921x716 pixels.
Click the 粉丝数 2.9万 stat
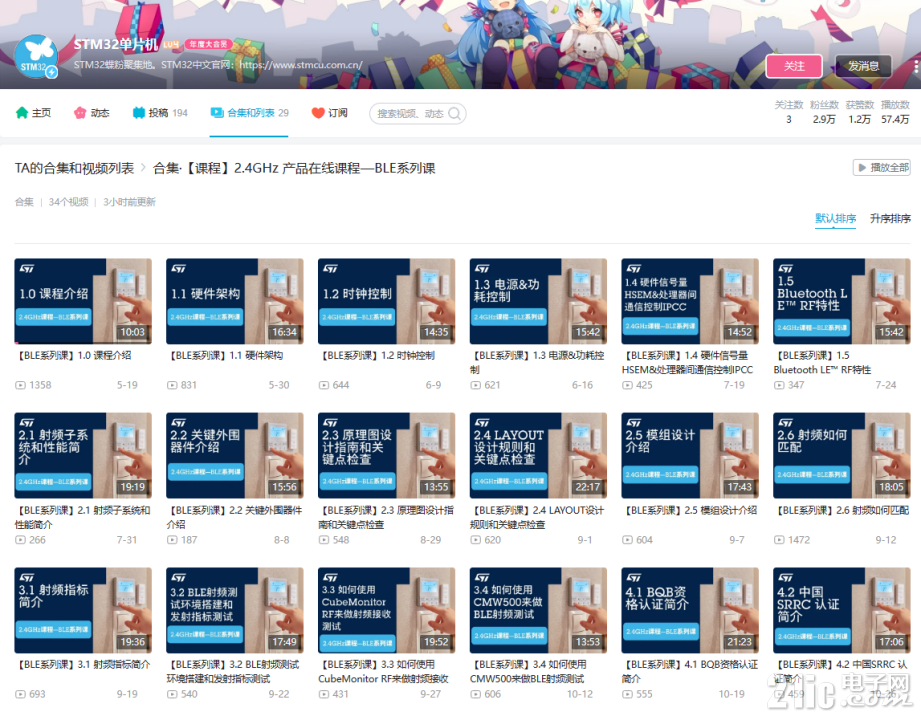(x=824, y=112)
